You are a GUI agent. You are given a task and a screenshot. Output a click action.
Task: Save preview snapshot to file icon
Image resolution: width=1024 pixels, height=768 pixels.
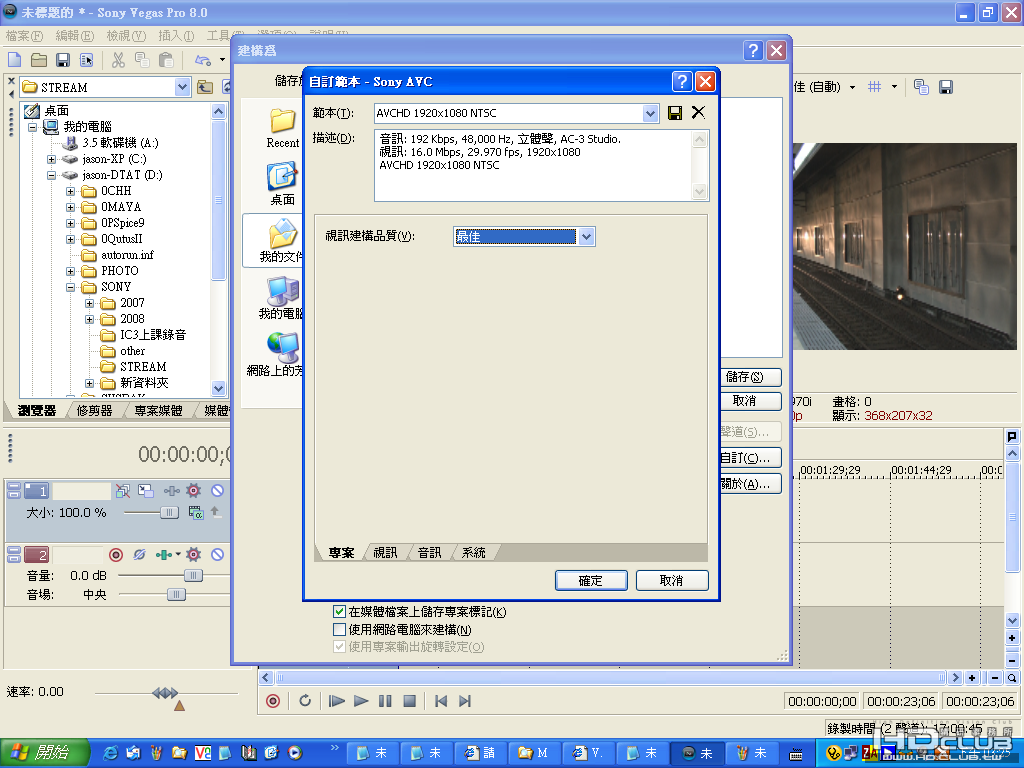[946, 87]
